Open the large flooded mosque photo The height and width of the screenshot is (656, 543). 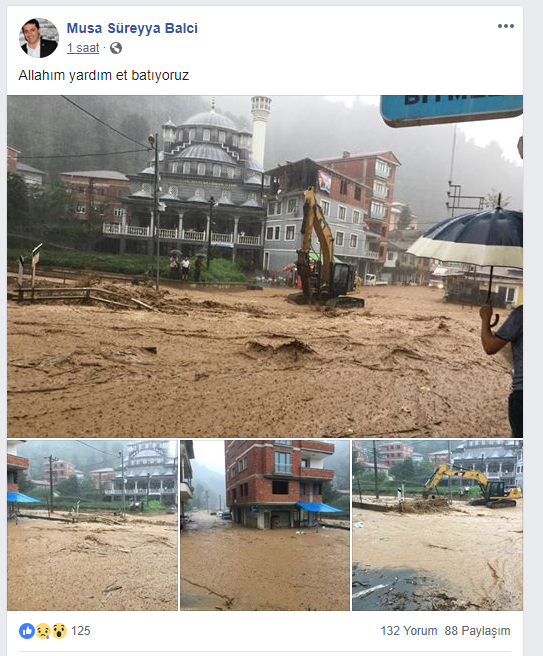pyautogui.click(x=265, y=266)
